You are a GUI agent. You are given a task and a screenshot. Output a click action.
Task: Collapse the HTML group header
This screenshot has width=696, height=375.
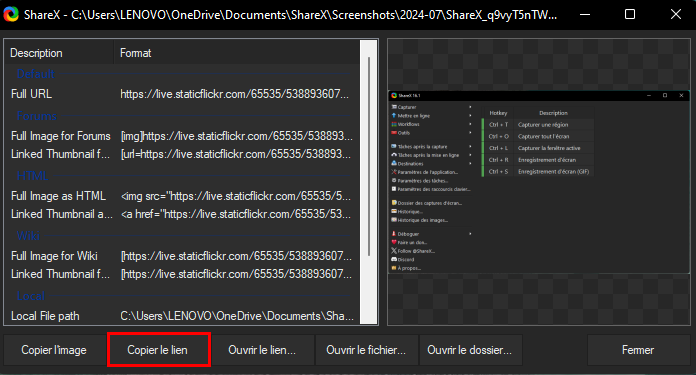click(32, 176)
